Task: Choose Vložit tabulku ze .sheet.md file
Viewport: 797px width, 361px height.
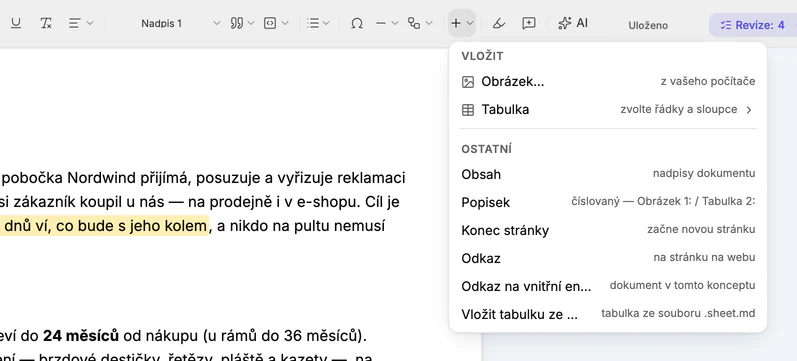Action: [608, 314]
